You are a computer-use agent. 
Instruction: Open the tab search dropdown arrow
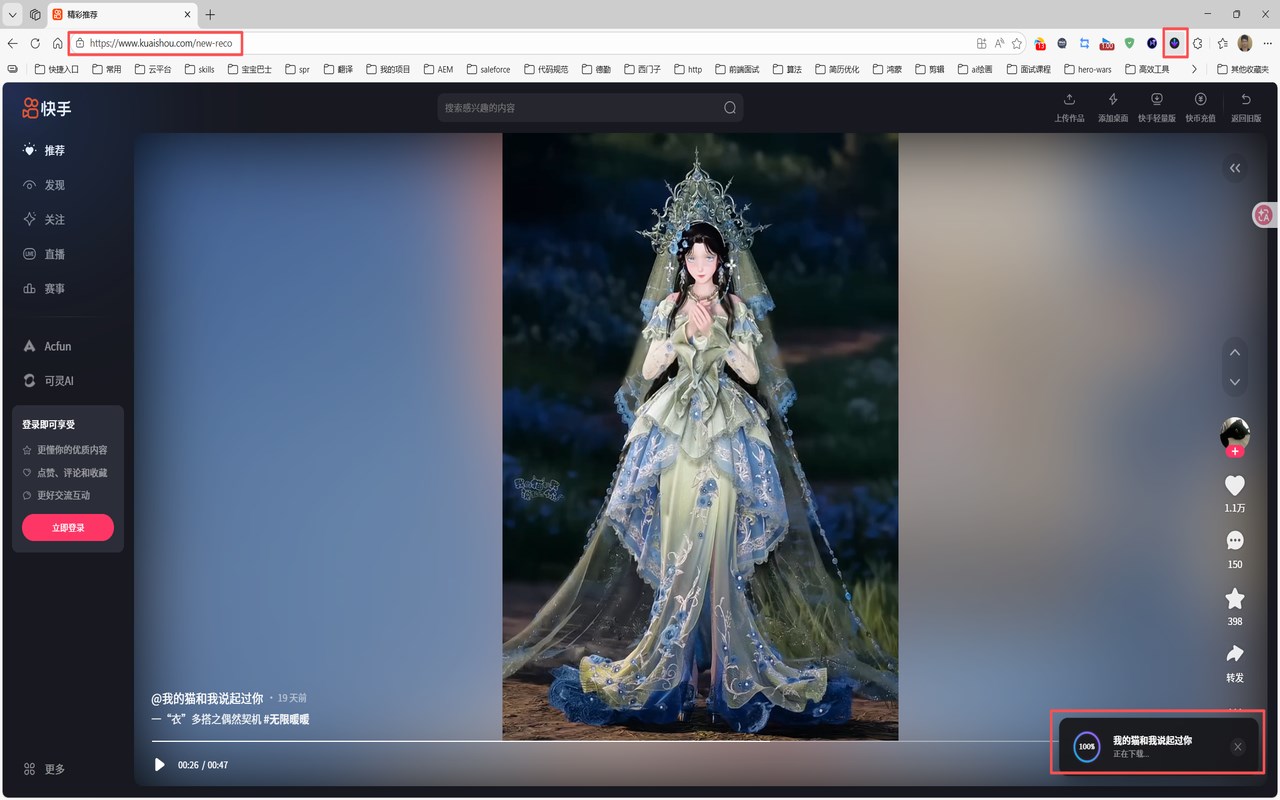click(13, 15)
